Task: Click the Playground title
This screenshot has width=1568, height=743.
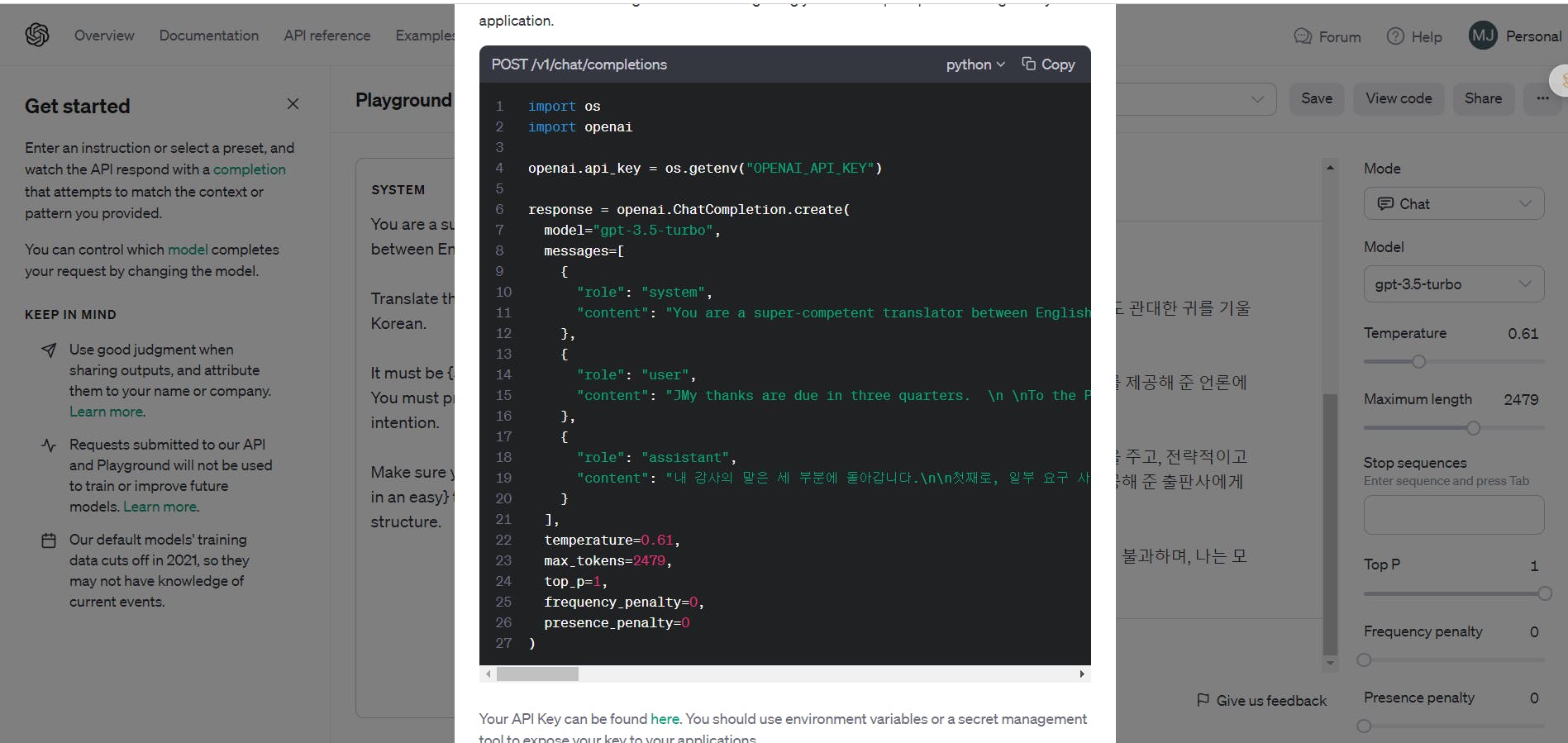Action: pos(403,100)
